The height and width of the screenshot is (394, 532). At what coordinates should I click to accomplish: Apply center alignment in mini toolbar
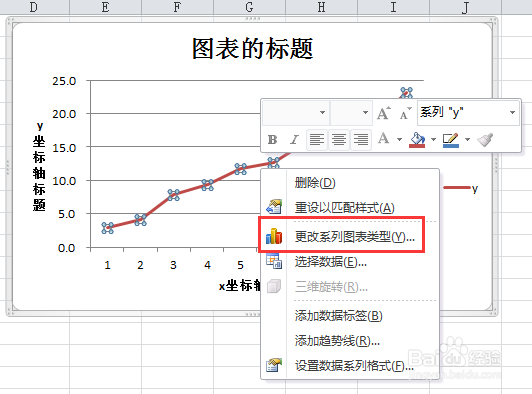pos(339,139)
